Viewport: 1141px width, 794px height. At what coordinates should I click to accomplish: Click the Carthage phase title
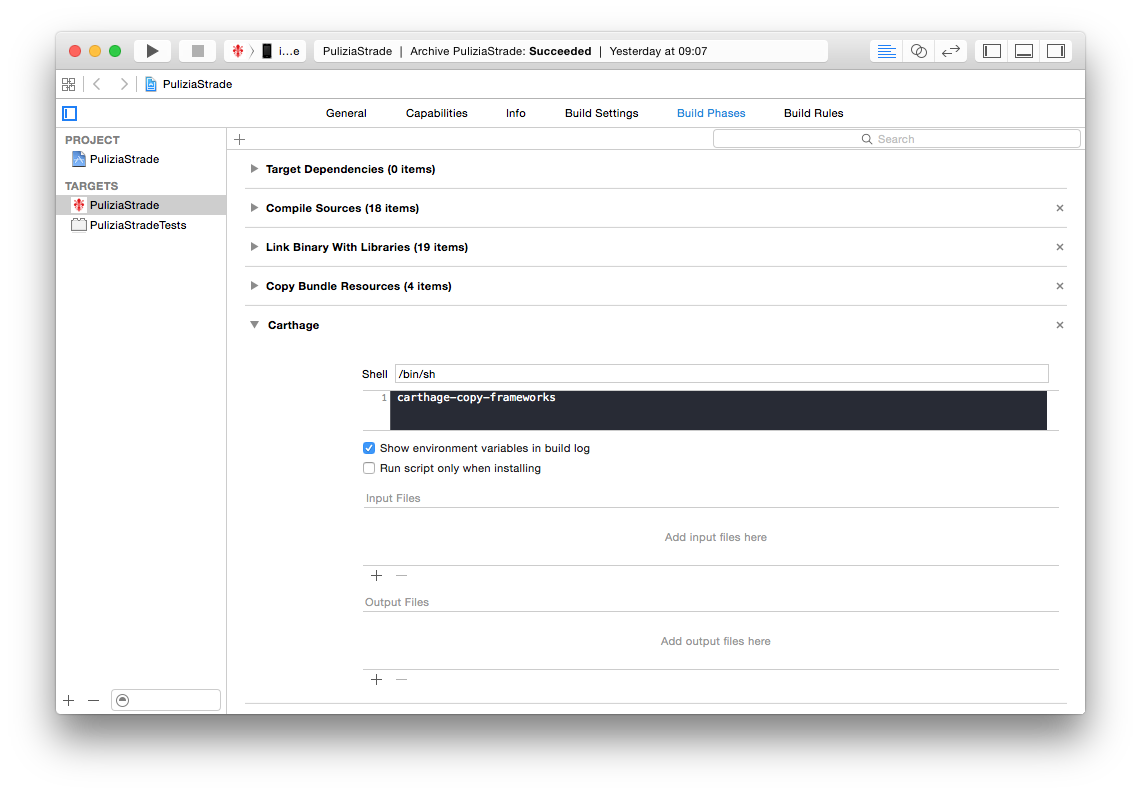point(293,325)
